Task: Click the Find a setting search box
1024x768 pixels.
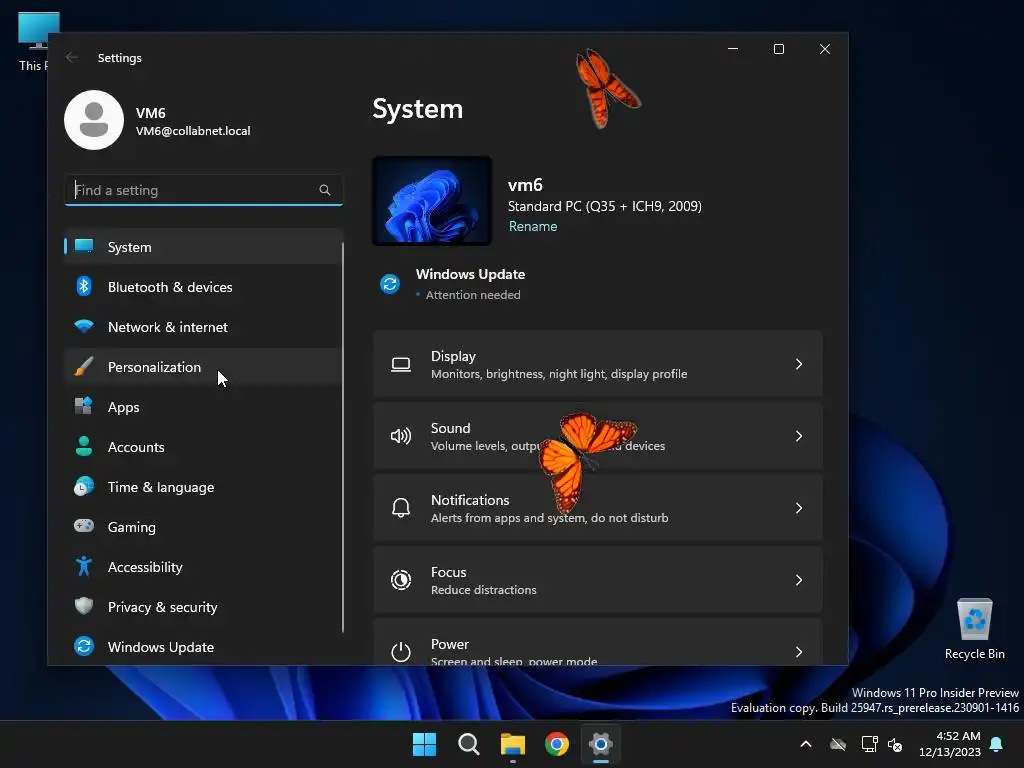Action: [x=204, y=190]
